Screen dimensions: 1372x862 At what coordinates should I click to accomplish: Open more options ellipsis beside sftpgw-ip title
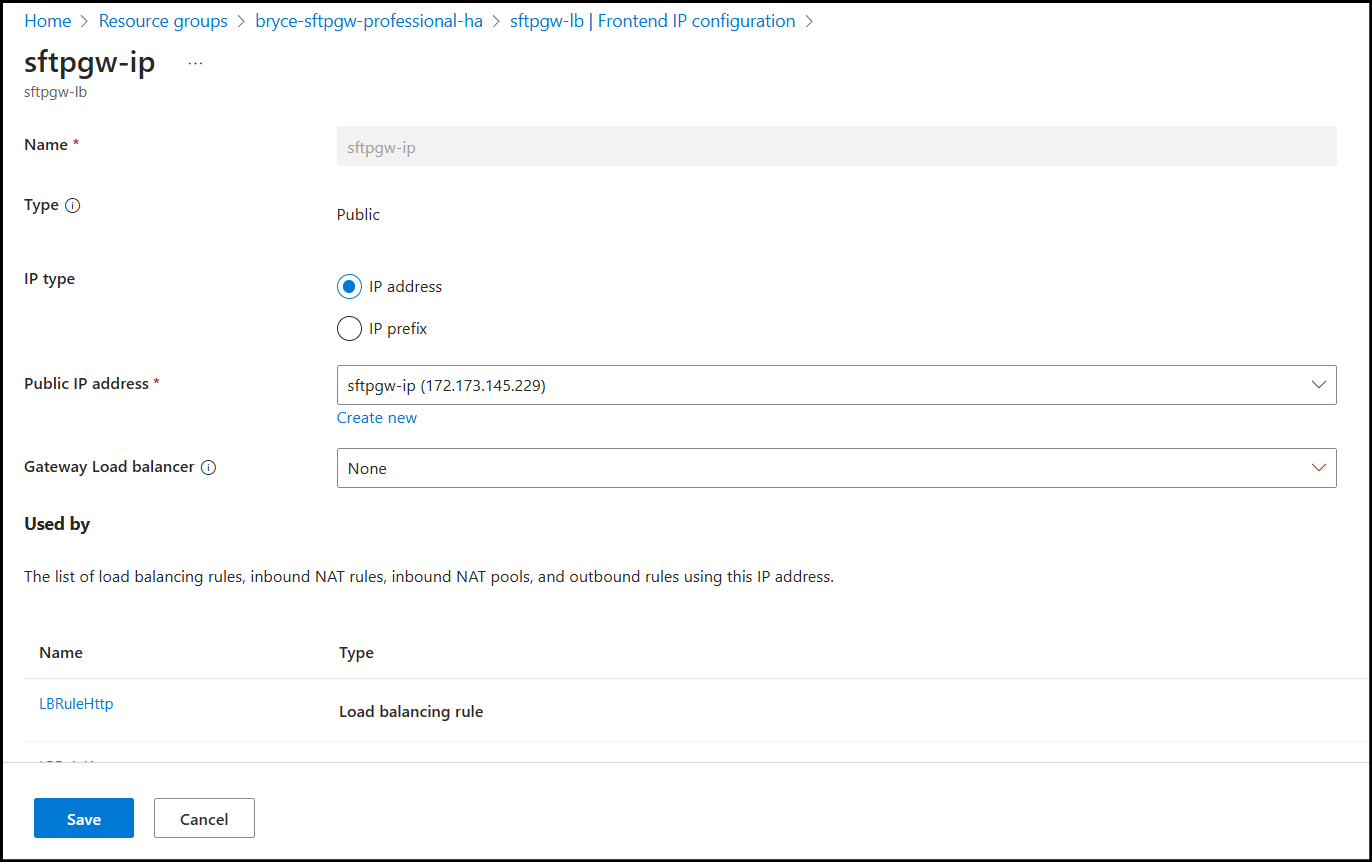click(195, 63)
